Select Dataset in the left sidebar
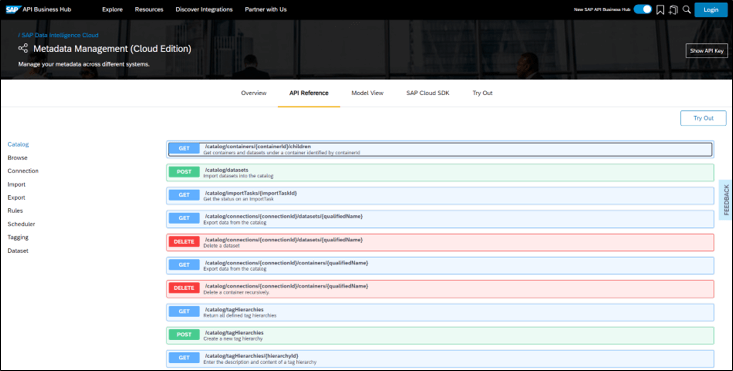This screenshot has height=371, width=733. (18, 251)
